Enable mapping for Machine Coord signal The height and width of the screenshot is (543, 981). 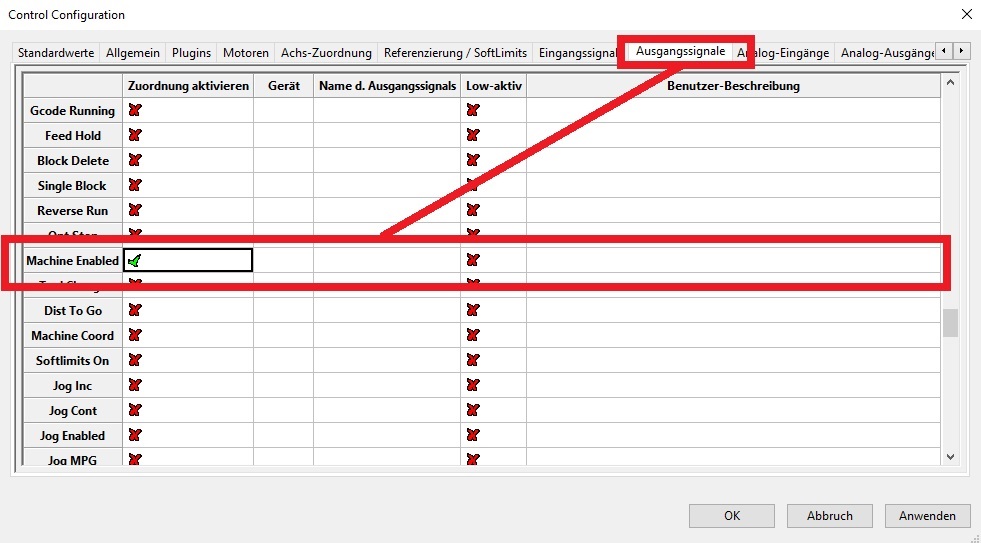(135, 335)
